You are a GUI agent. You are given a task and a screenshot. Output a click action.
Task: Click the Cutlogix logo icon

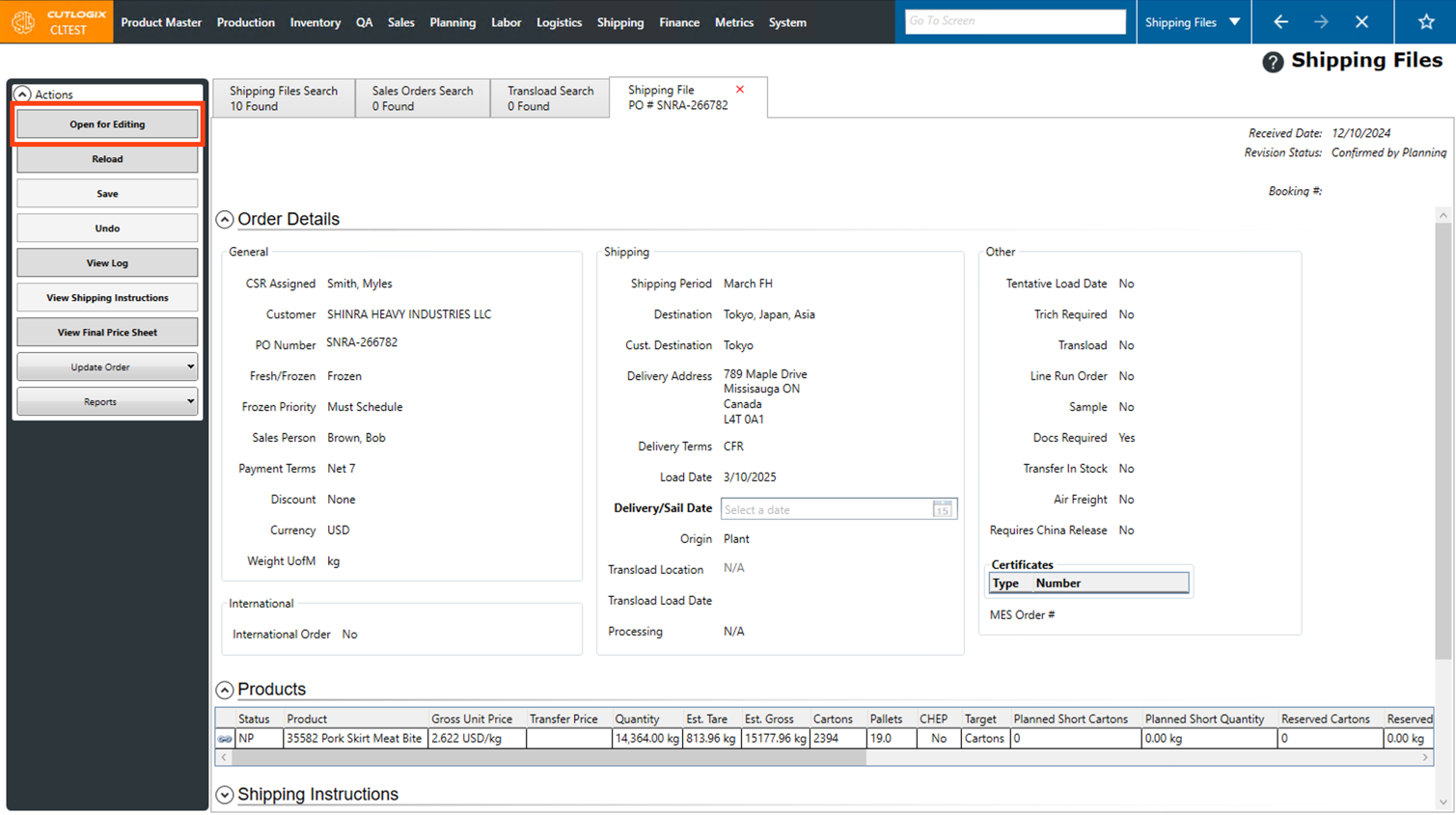23,21
